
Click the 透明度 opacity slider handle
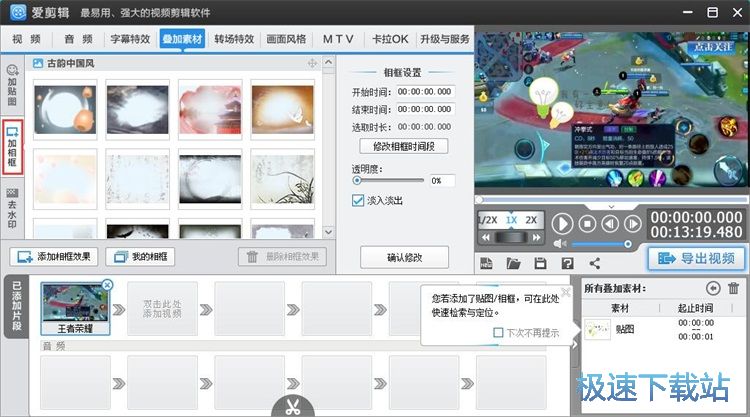coord(357,181)
